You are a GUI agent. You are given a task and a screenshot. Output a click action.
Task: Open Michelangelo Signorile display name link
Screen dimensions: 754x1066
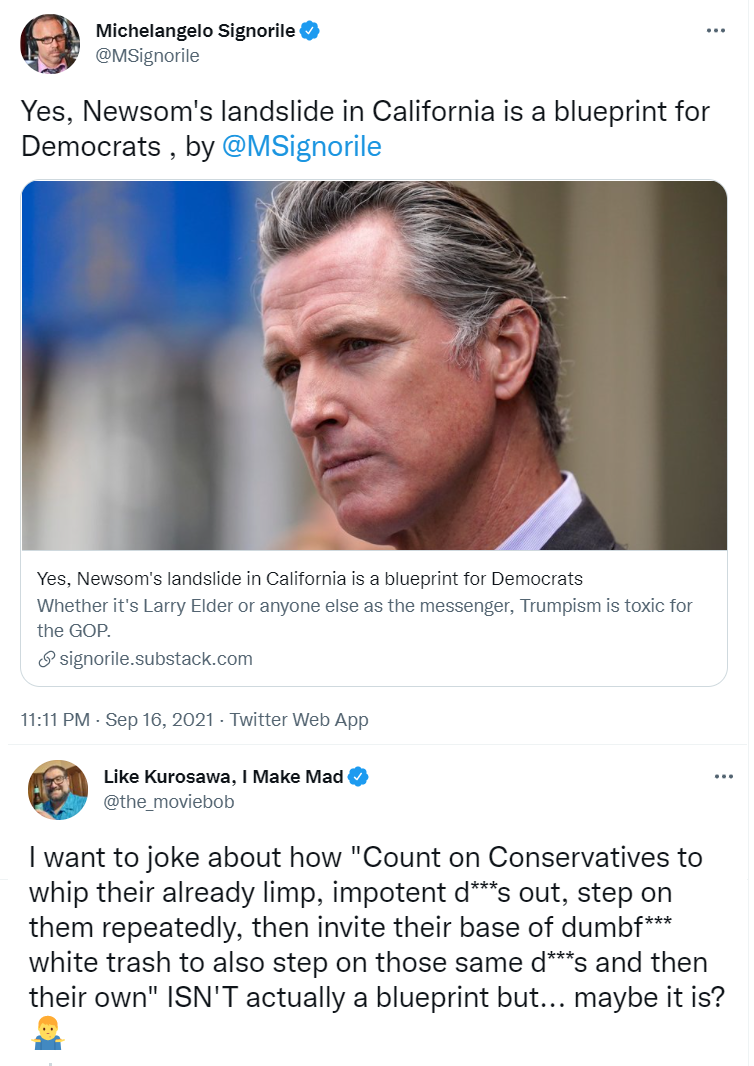tap(195, 31)
